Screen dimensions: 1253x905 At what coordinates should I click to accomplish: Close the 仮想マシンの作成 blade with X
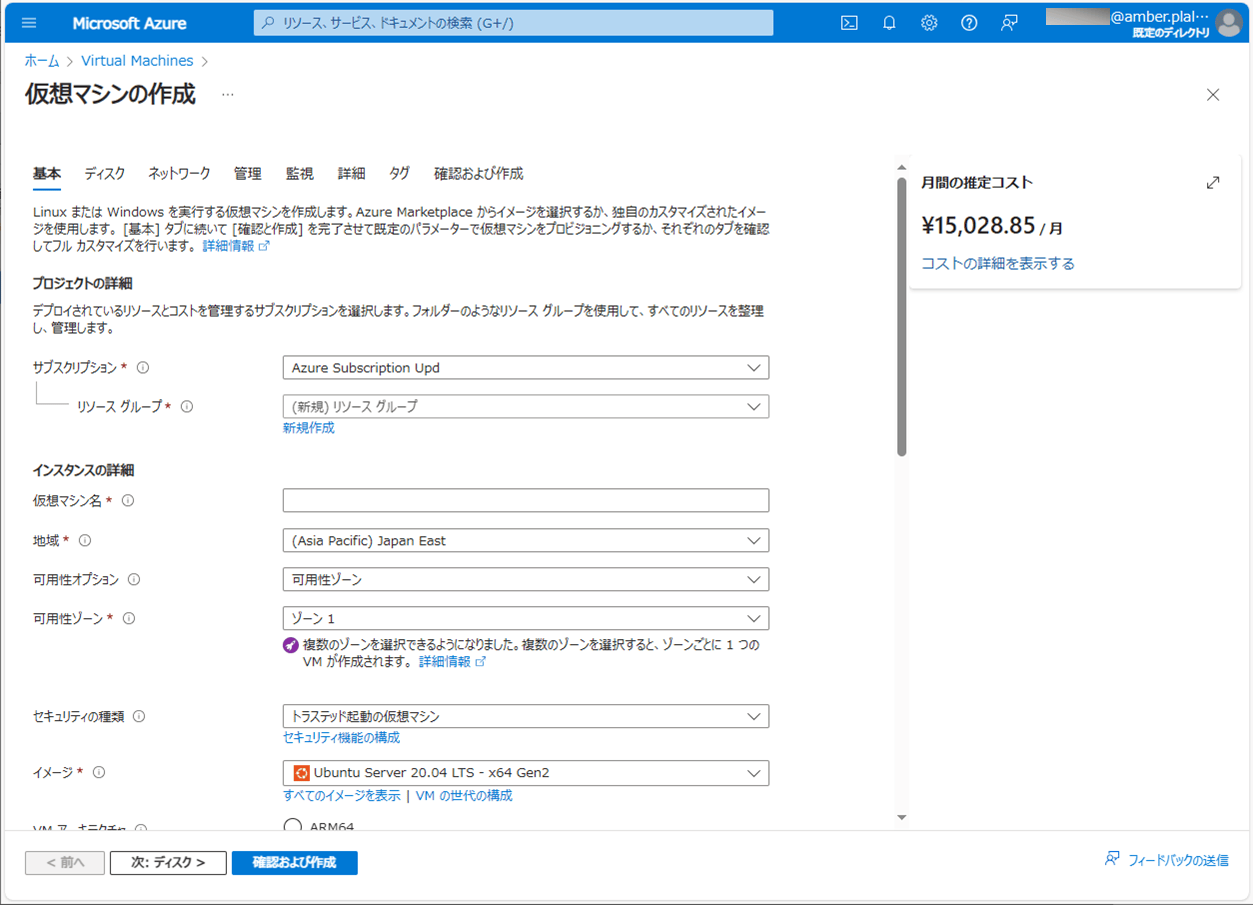(x=1213, y=95)
